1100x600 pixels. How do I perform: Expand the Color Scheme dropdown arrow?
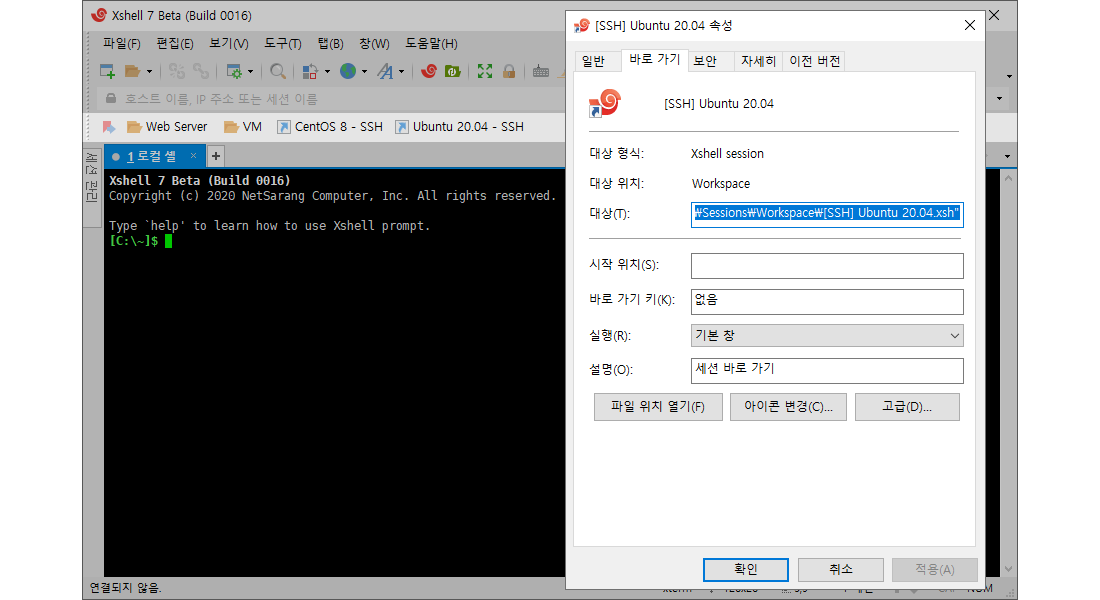327,72
